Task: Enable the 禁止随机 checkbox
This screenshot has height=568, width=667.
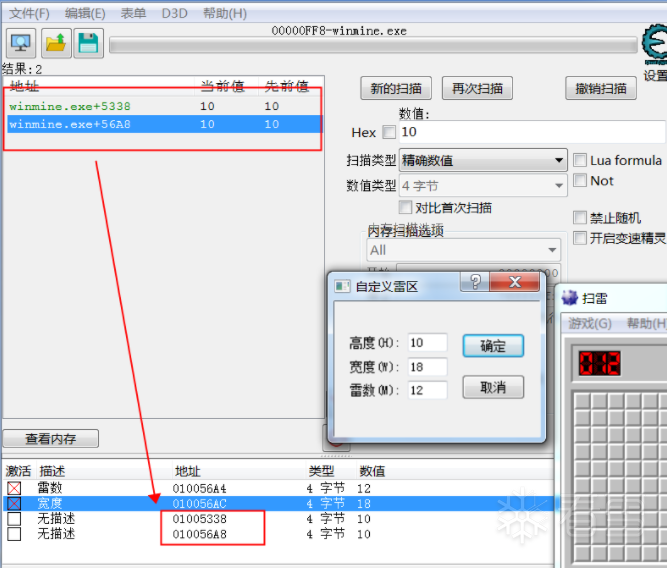Action: (x=580, y=217)
